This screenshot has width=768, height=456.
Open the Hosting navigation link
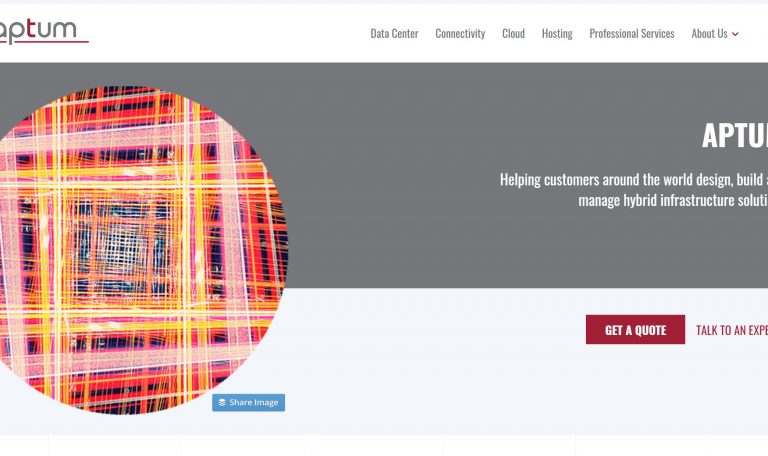(x=557, y=34)
